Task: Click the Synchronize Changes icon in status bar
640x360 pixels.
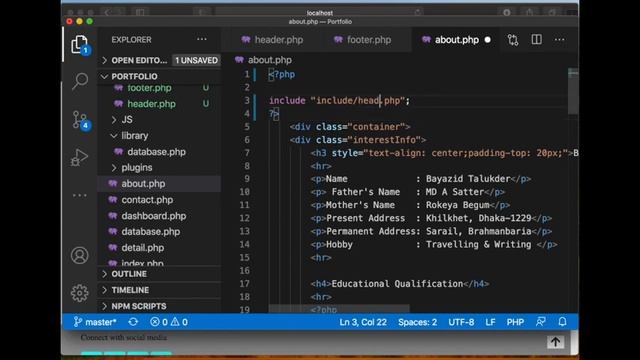Action: 133,322
